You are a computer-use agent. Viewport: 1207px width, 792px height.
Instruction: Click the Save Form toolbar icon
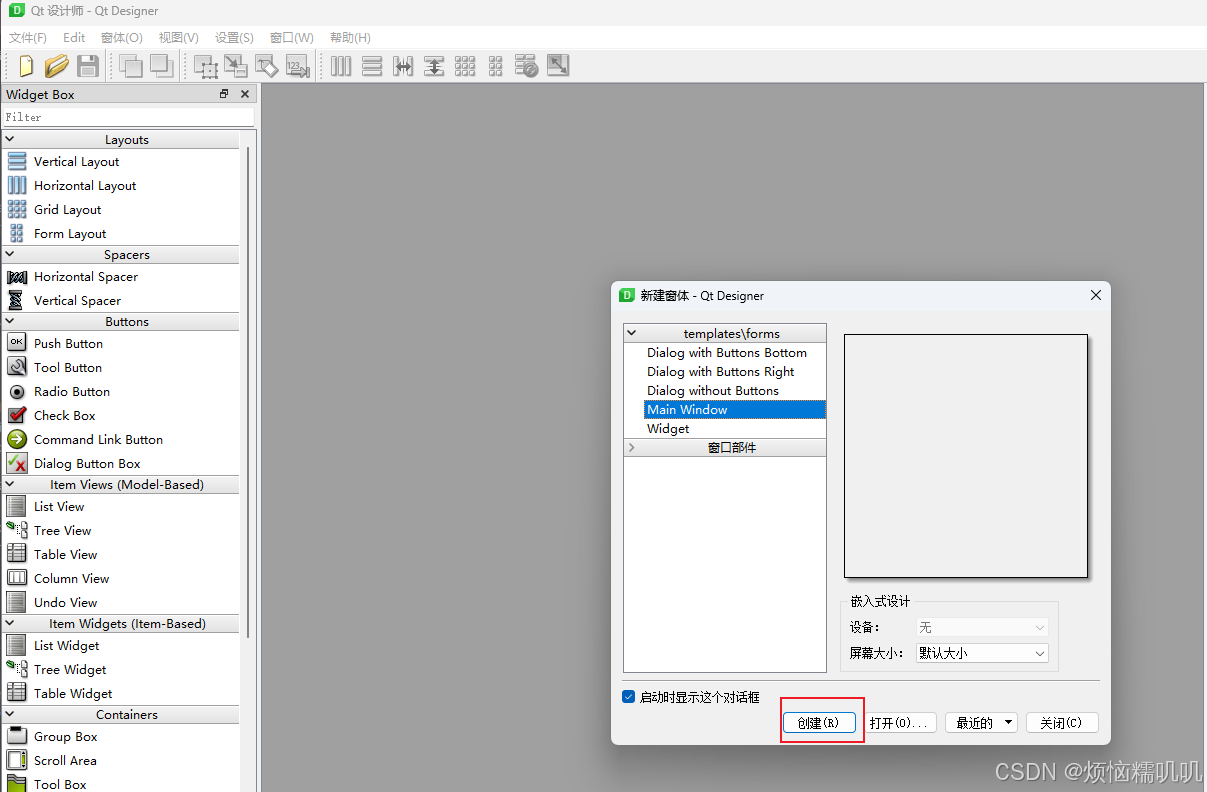pyautogui.click(x=88, y=65)
